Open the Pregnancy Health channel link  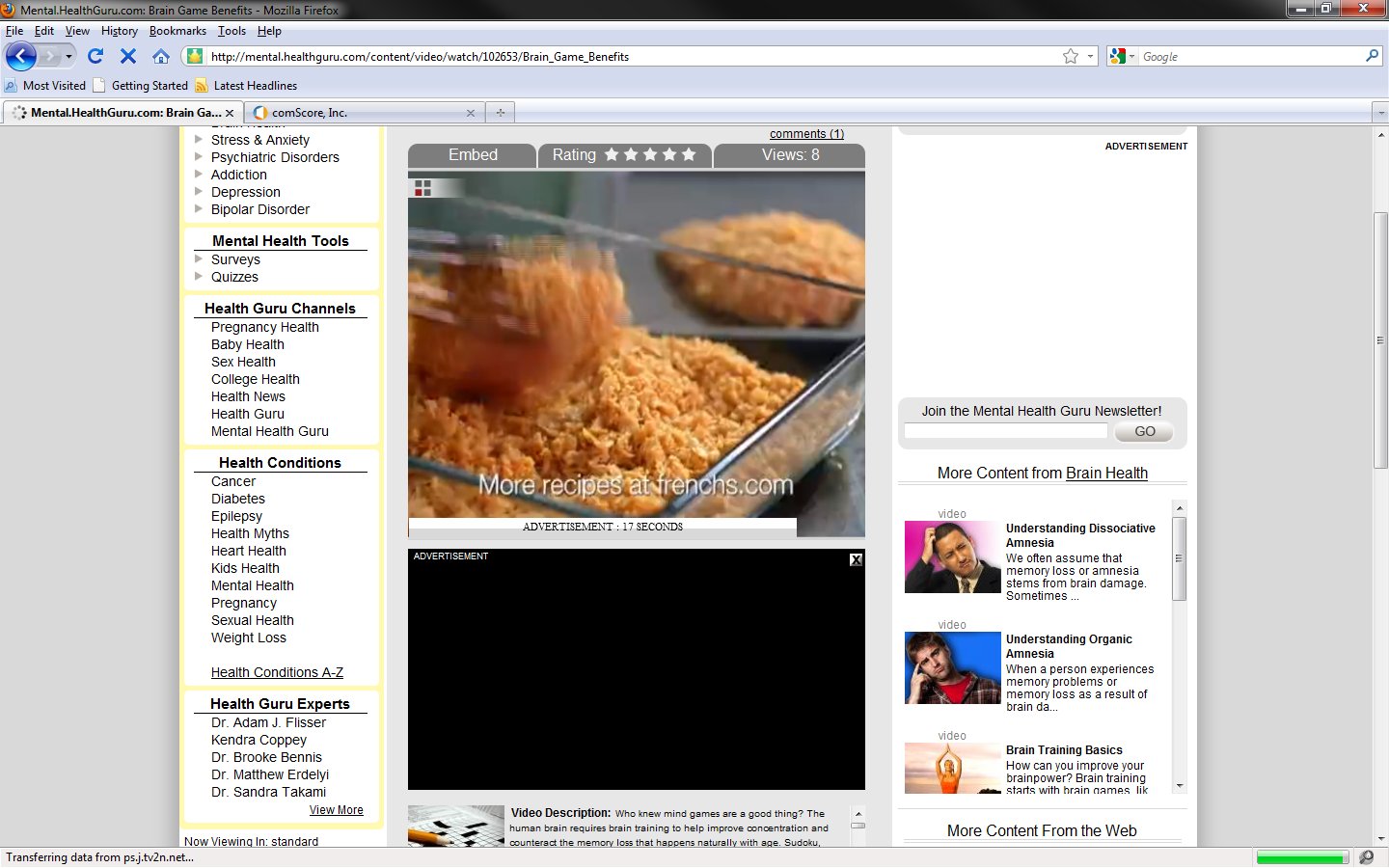pyautogui.click(x=265, y=327)
